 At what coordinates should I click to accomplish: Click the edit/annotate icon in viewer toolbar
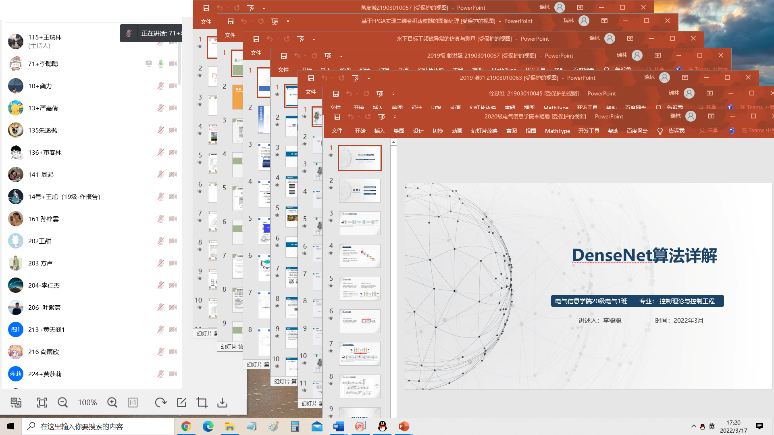coord(181,402)
